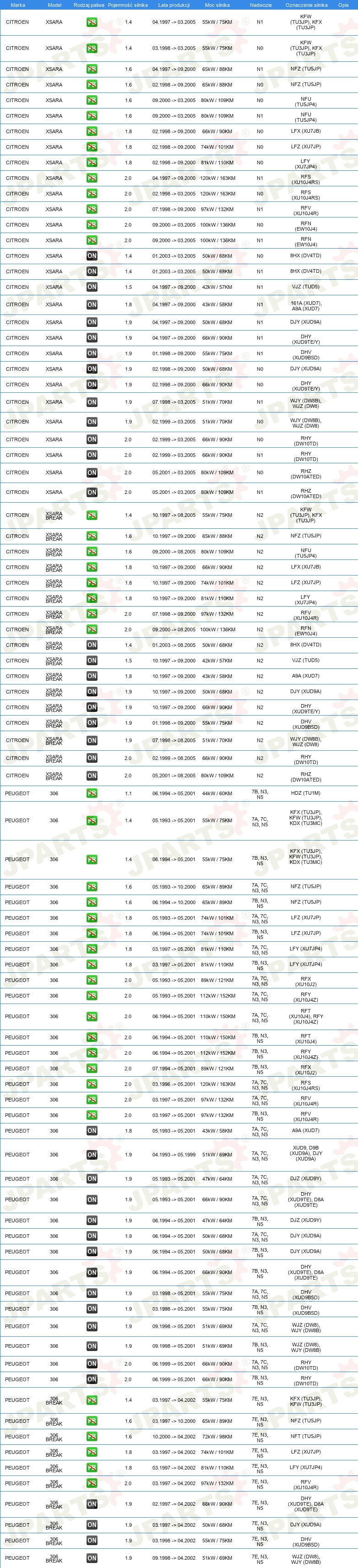Select the '44kW / 60KM' power cell
The width and height of the screenshot is (358, 1568).
[217, 794]
